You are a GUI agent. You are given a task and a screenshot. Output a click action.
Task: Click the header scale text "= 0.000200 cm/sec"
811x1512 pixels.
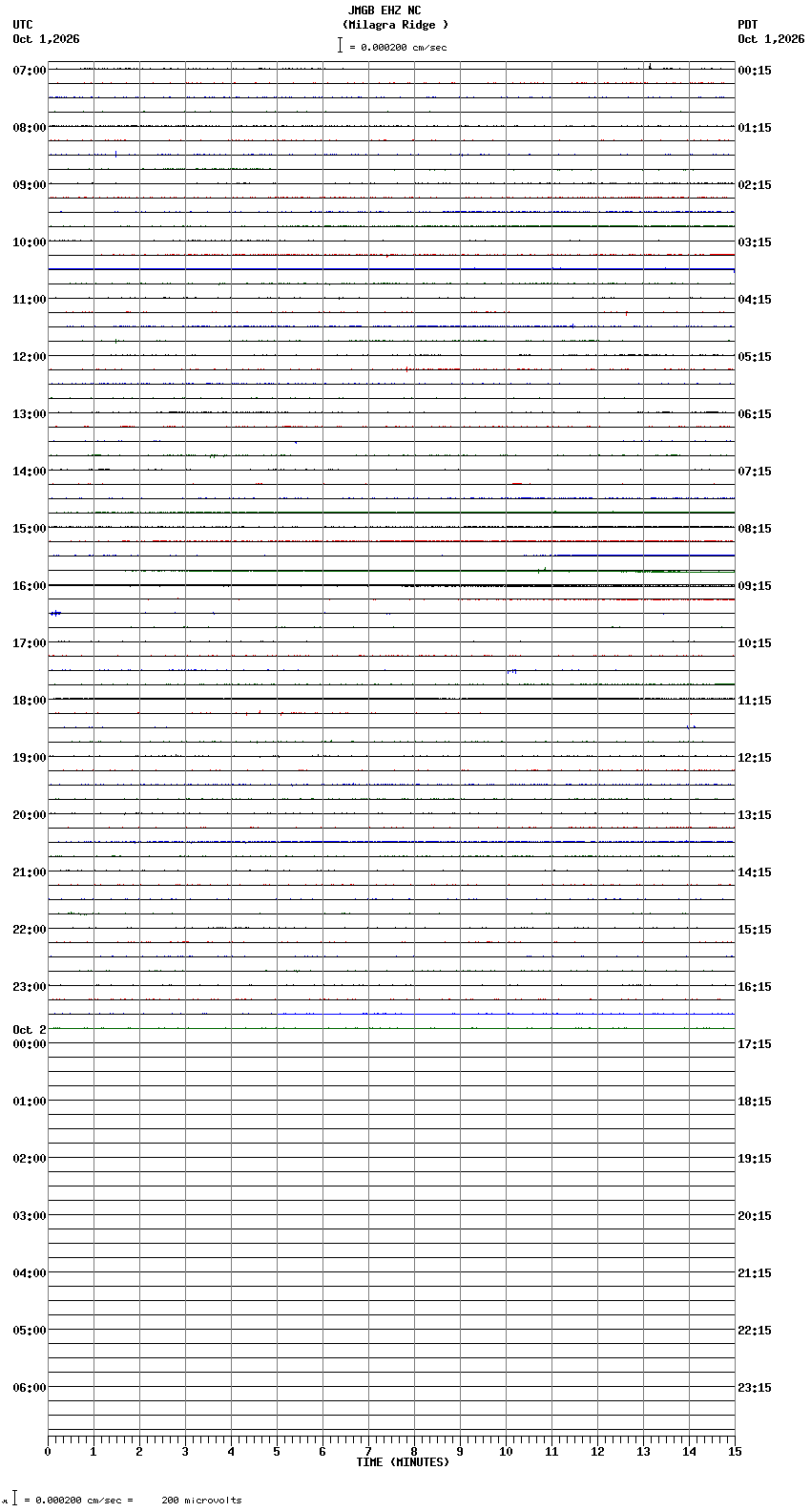pyautogui.click(x=398, y=47)
